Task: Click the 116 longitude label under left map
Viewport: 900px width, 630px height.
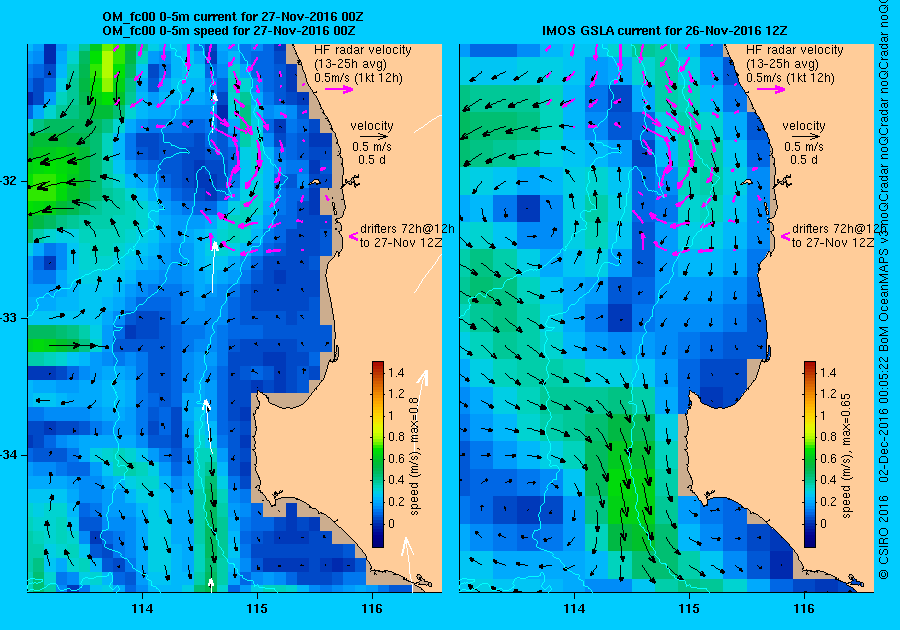Action: click(x=372, y=609)
